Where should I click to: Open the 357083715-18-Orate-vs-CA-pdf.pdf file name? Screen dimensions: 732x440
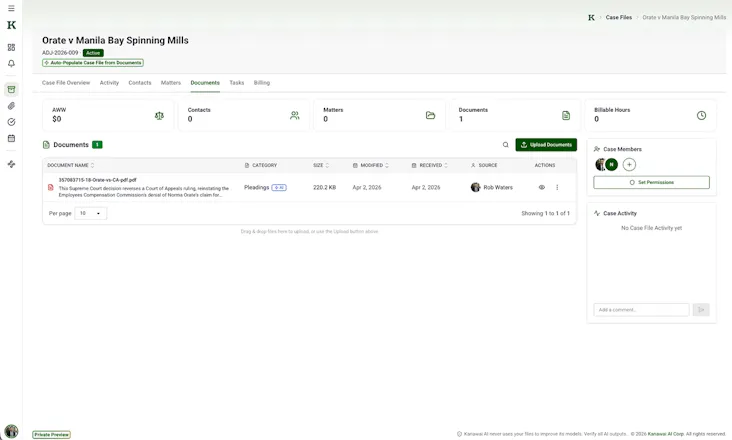tap(98, 180)
